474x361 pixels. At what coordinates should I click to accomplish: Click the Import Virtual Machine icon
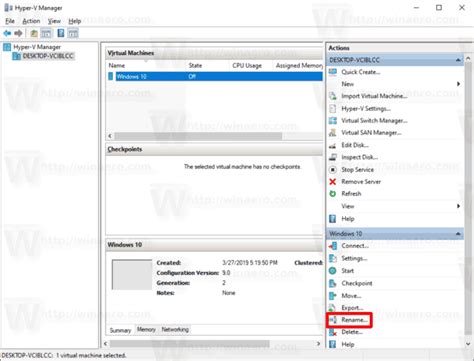pyautogui.click(x=333, y=96)
